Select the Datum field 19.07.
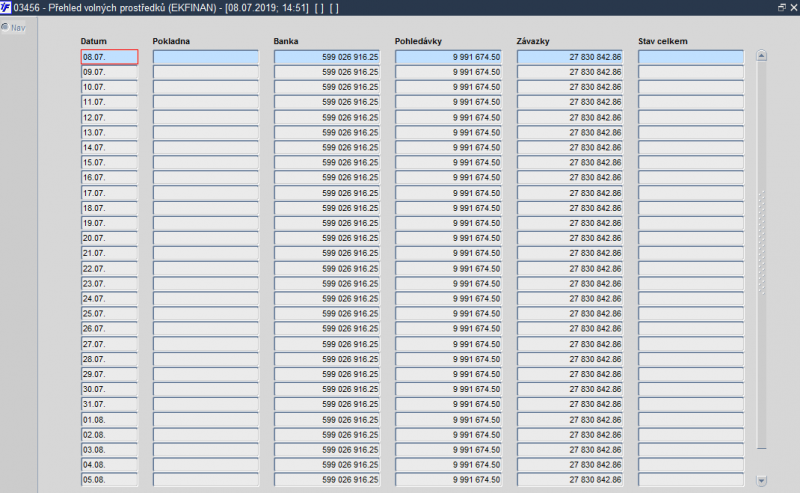This screenshot has height=493, width=800. [x=109, y=223]
